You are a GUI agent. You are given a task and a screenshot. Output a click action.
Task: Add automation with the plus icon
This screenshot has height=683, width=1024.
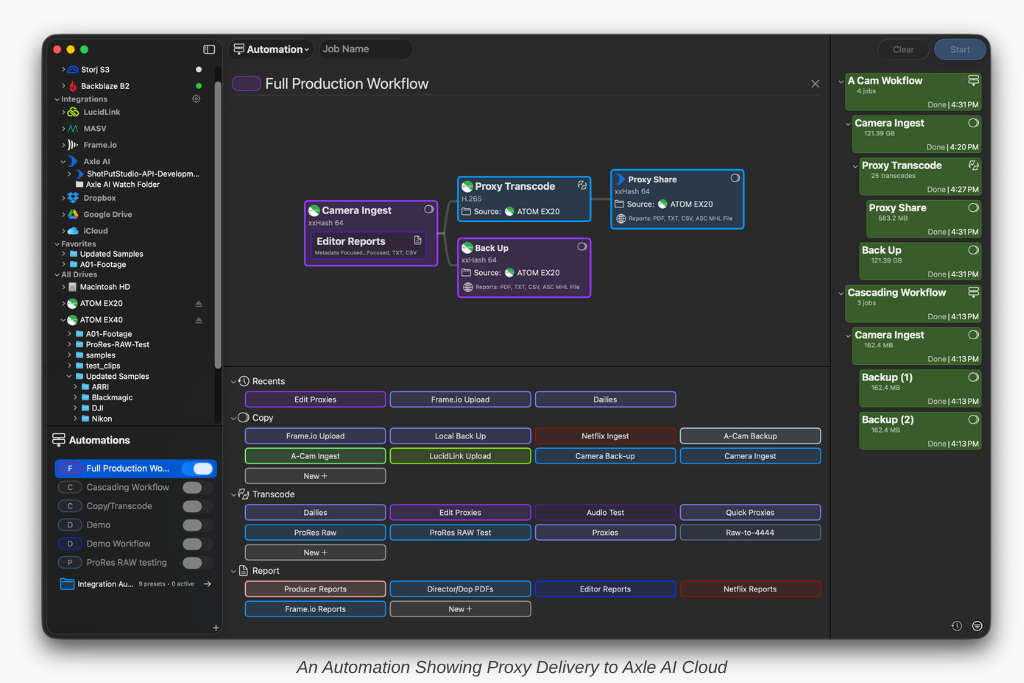point(215,628)
